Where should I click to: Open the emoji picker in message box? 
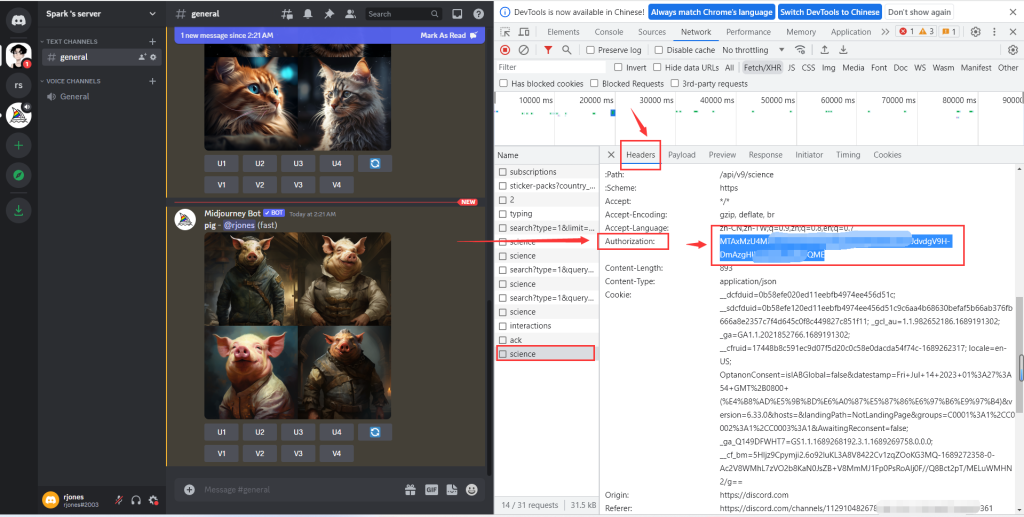472,490
